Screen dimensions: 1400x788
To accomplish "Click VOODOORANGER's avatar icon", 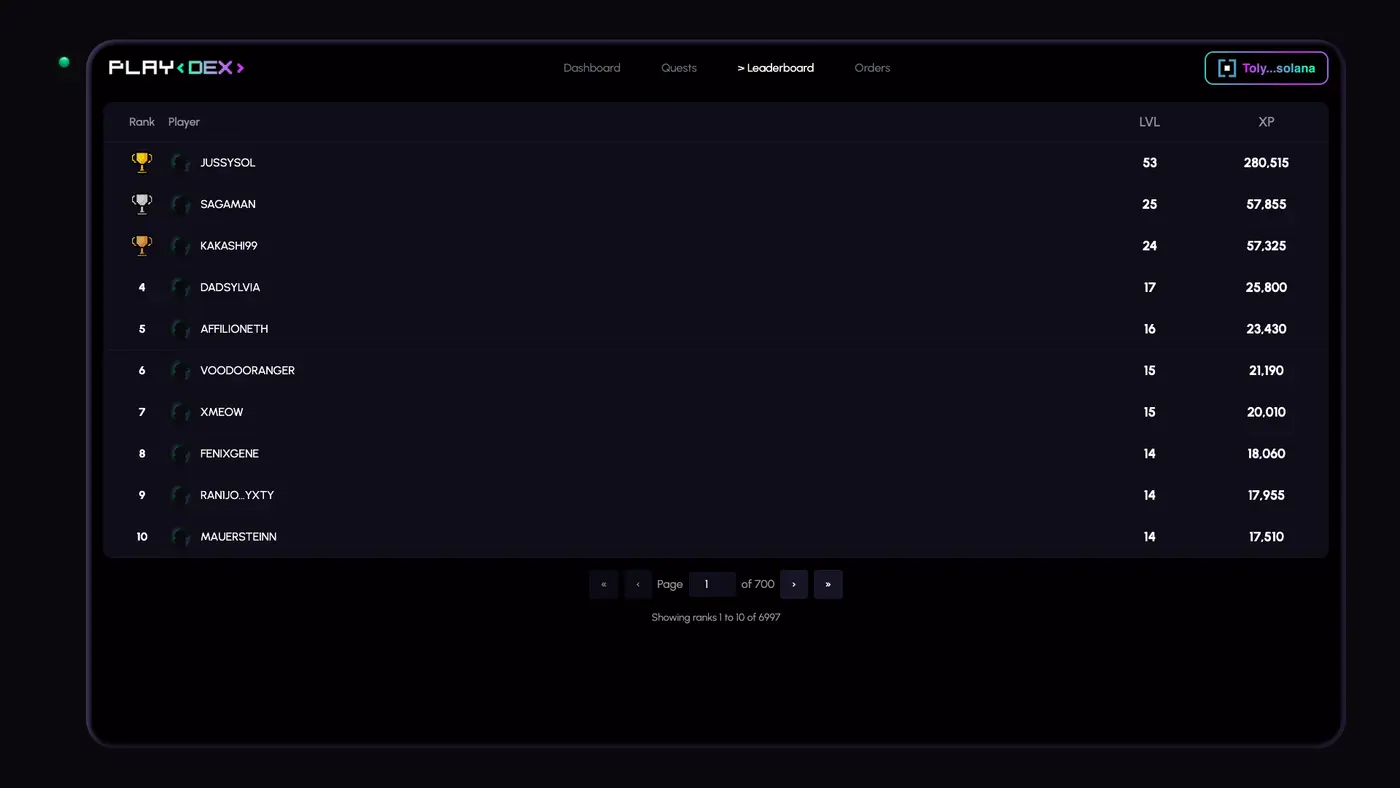I will (180, 371).
